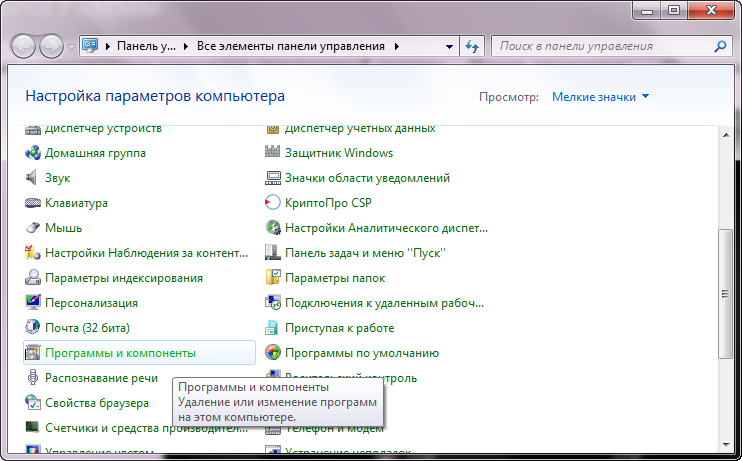
Task: Open Защитник Windows link
Action: point(339,153)
